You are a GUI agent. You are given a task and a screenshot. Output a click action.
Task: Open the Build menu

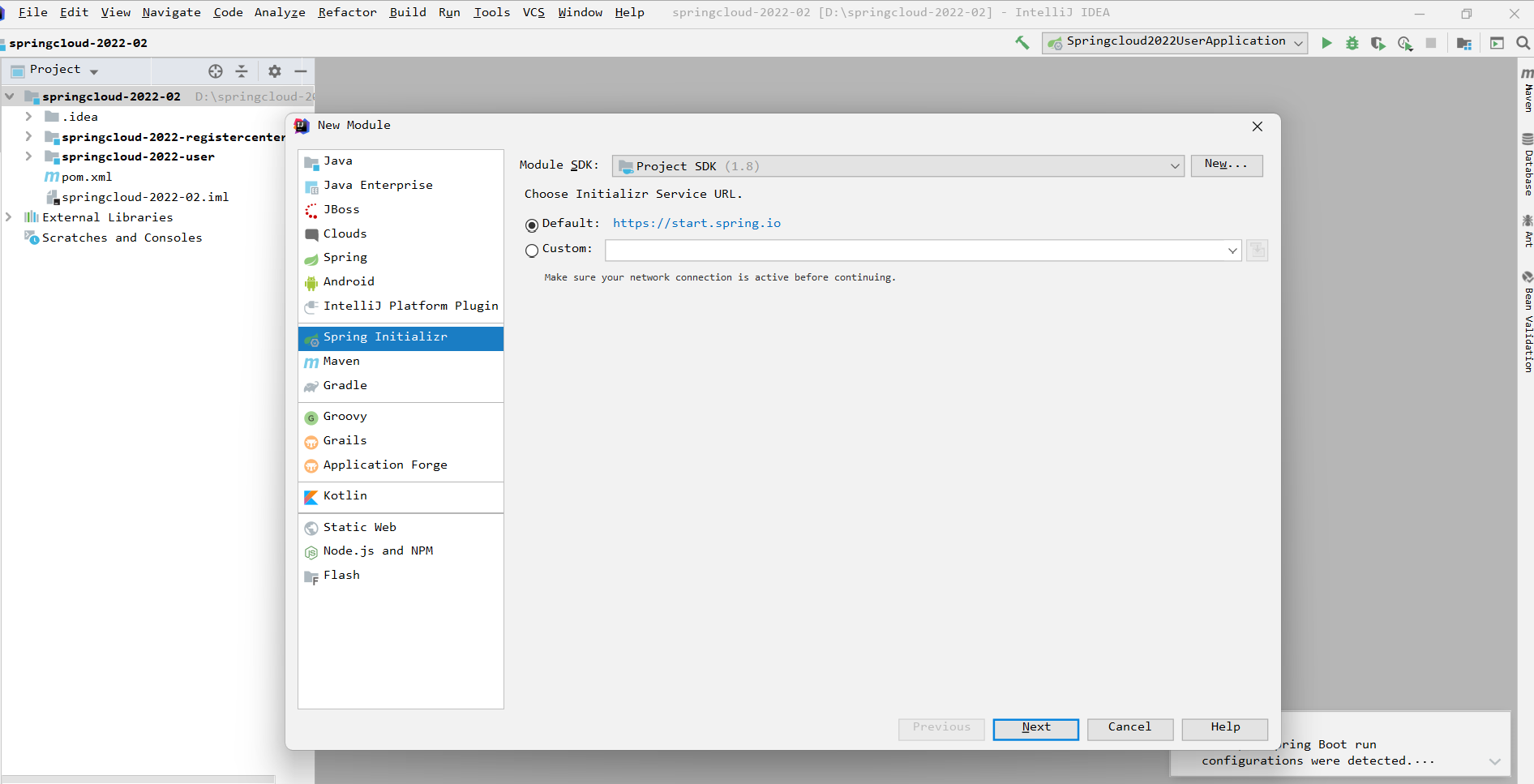pos(408,12)
